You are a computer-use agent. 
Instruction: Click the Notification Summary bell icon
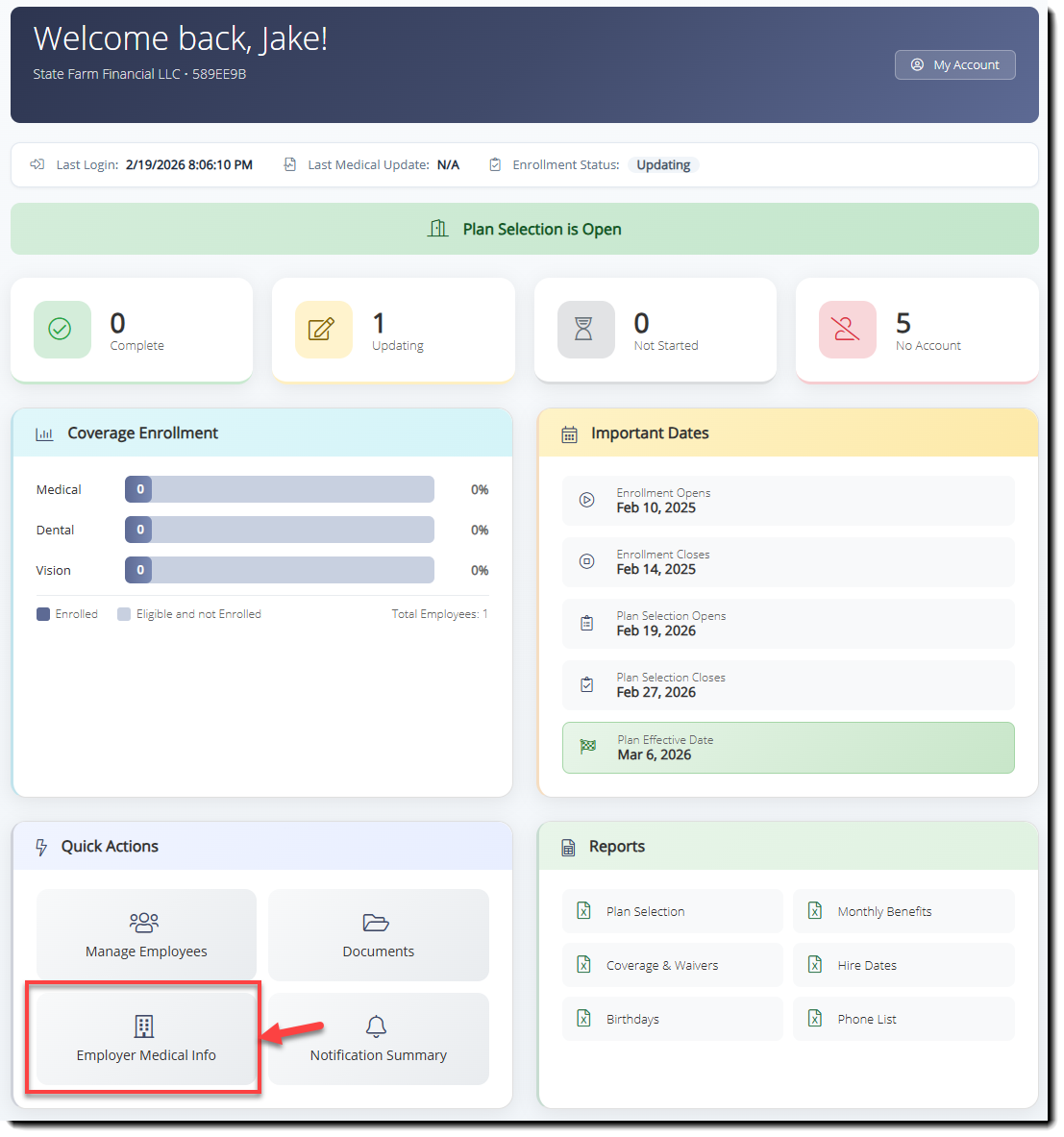(x=376, y=1026)
